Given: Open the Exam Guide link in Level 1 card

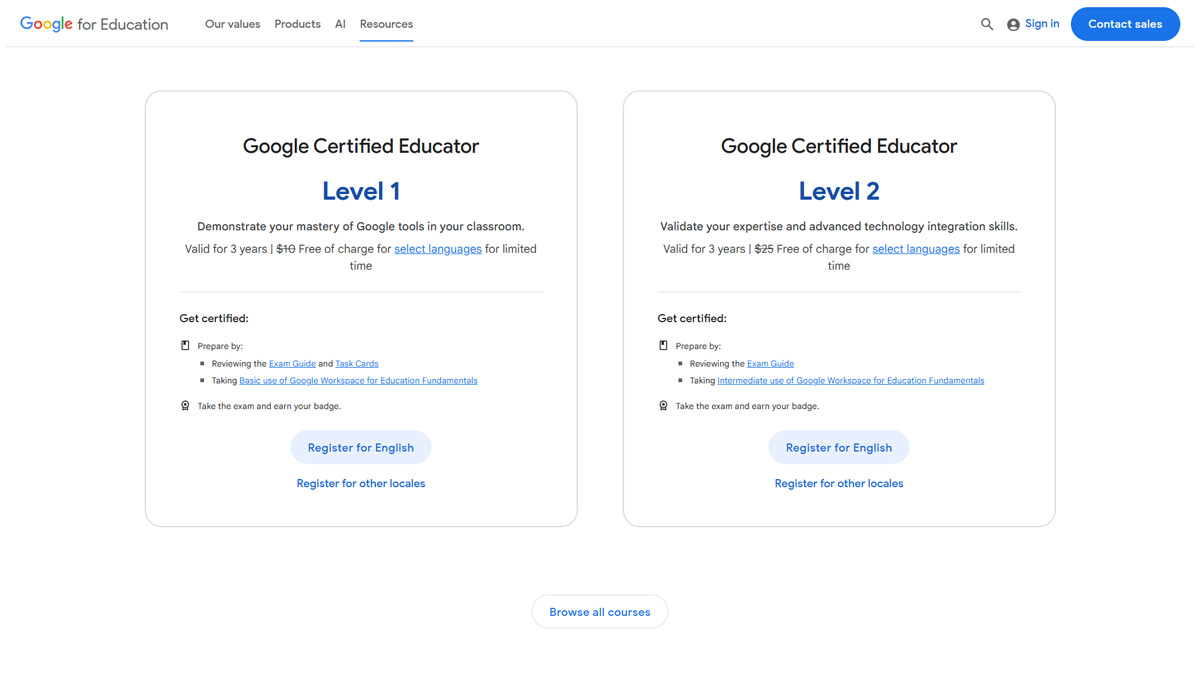Looking at the screenshot, I should 292,363.
